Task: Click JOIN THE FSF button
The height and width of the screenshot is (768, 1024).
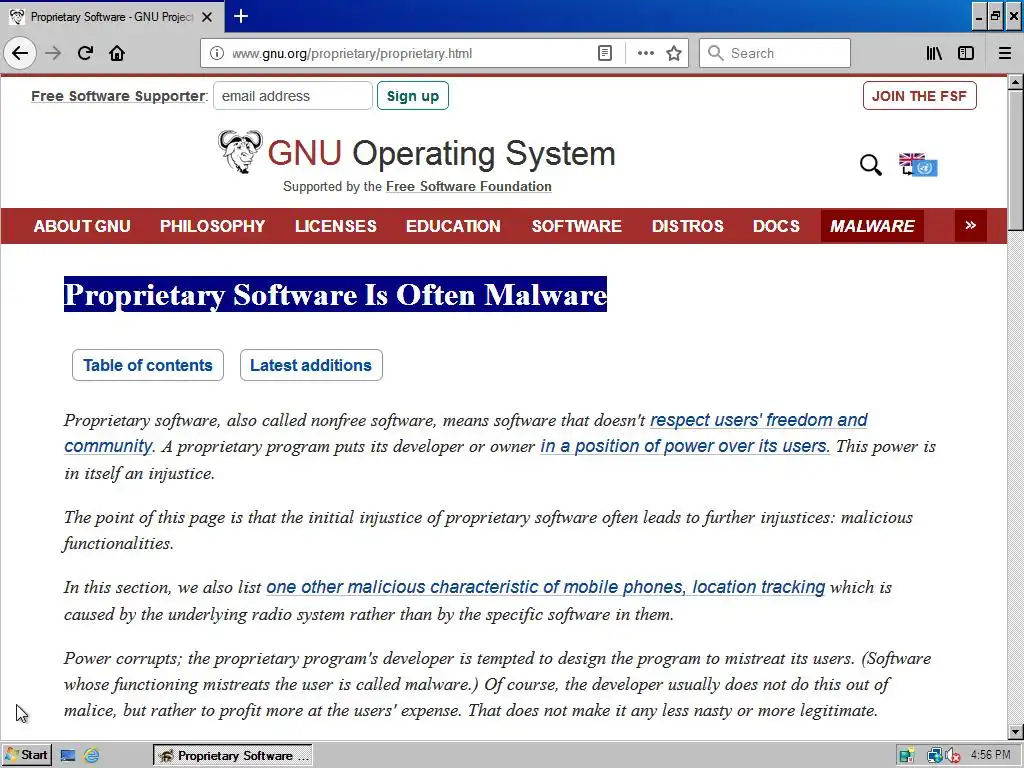Action: [919, 96]
